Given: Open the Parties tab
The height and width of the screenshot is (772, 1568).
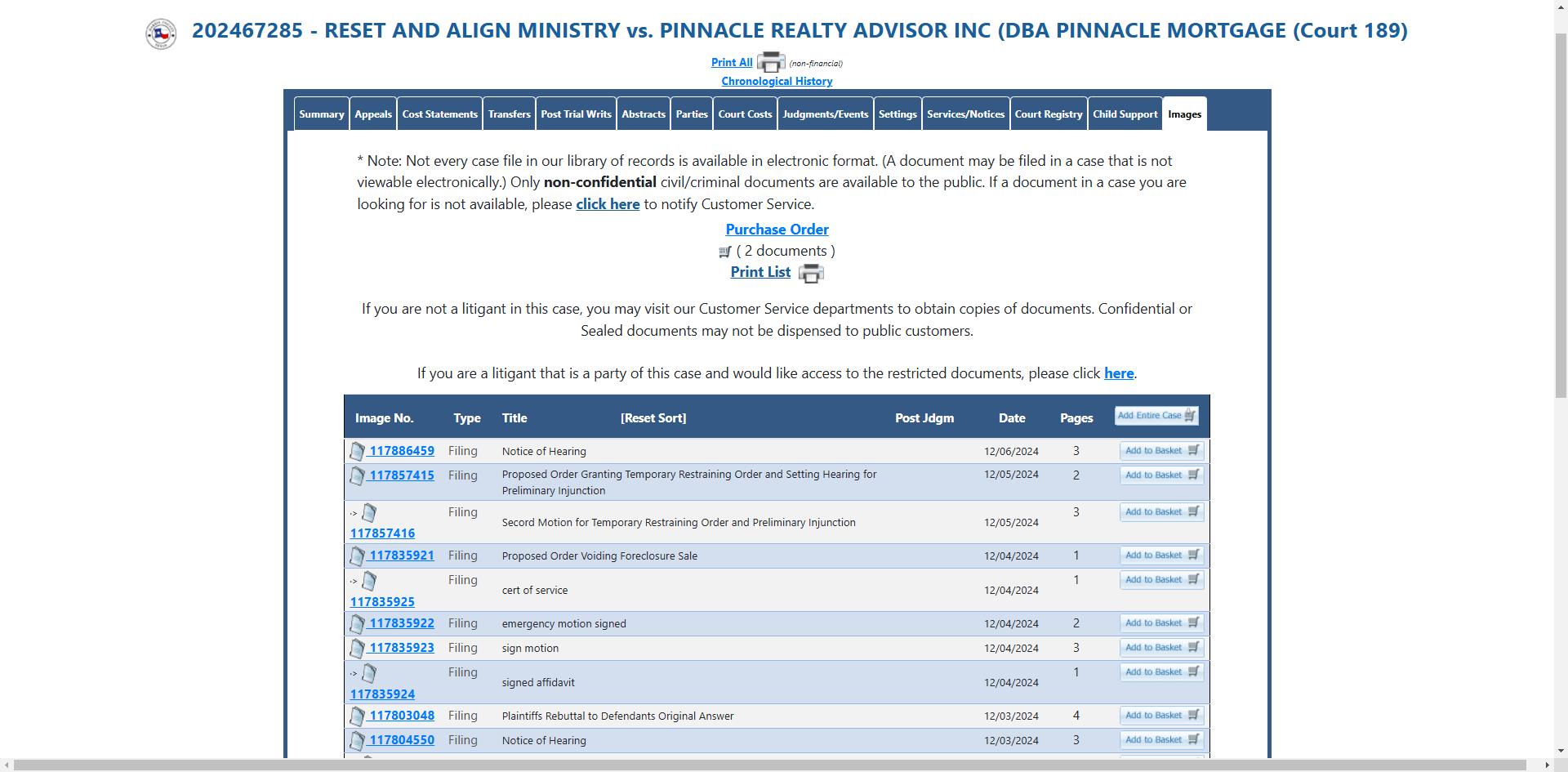Looking at the screenshot, I should (x=692, y=114).
